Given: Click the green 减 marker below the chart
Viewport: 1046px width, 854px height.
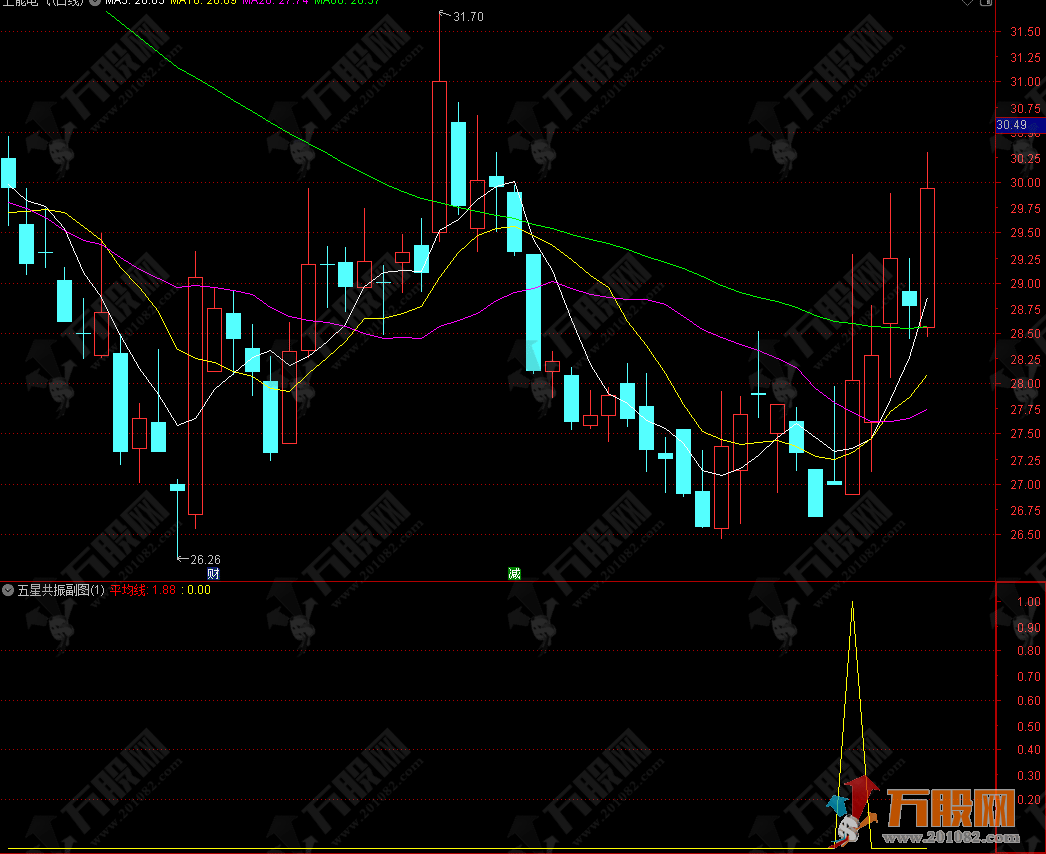Looking at the screenshot, I should point(514,574).
